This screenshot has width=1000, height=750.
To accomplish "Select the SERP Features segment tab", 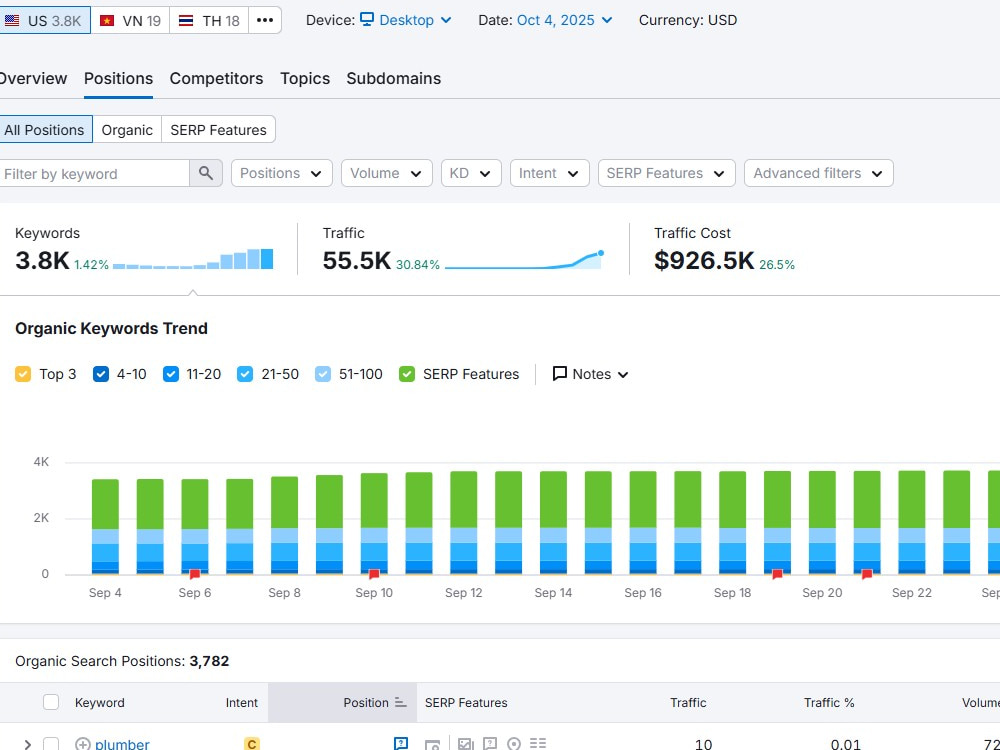I will click(218, 129).
